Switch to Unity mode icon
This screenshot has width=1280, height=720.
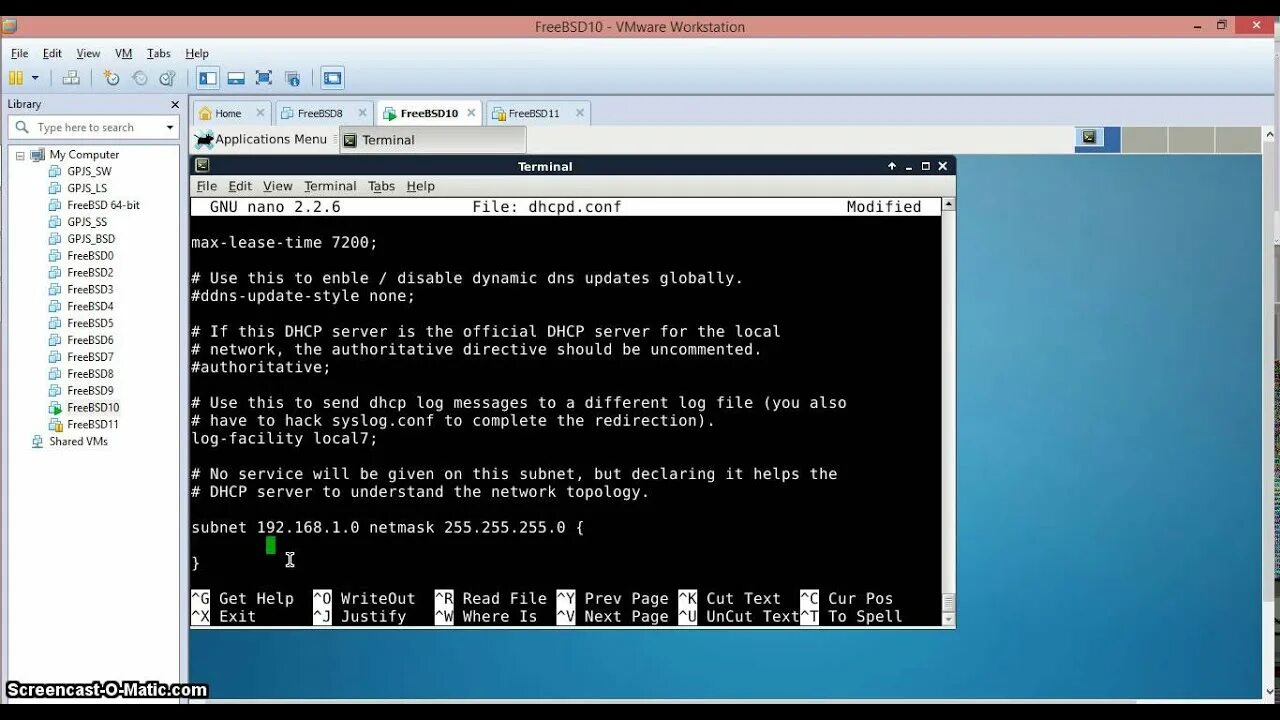[292, 78]
